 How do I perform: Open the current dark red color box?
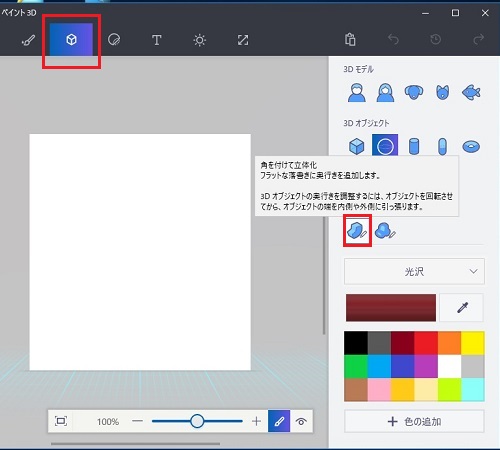click(391, 307)
